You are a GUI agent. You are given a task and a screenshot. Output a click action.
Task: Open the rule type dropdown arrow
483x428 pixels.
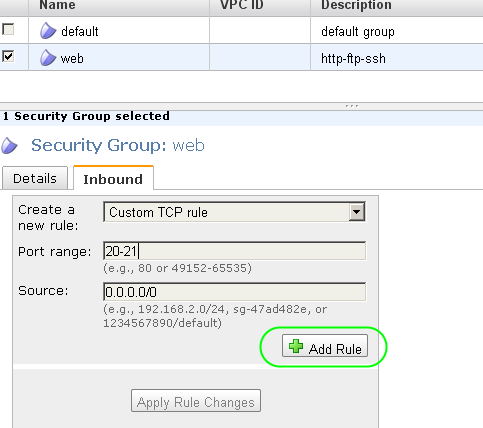(x=356, y=212)
